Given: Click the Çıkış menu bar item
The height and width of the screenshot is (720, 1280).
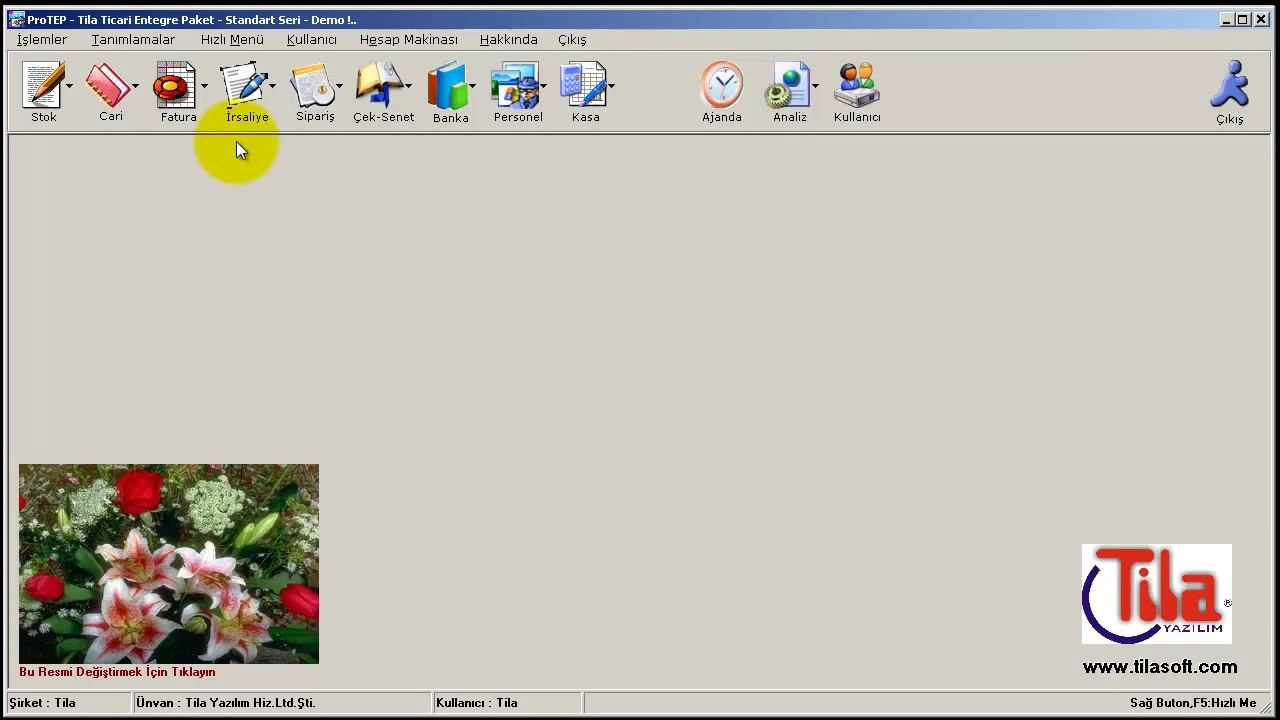Looking at the screenshot, I should pyautogui.click(x=572, y=40).
